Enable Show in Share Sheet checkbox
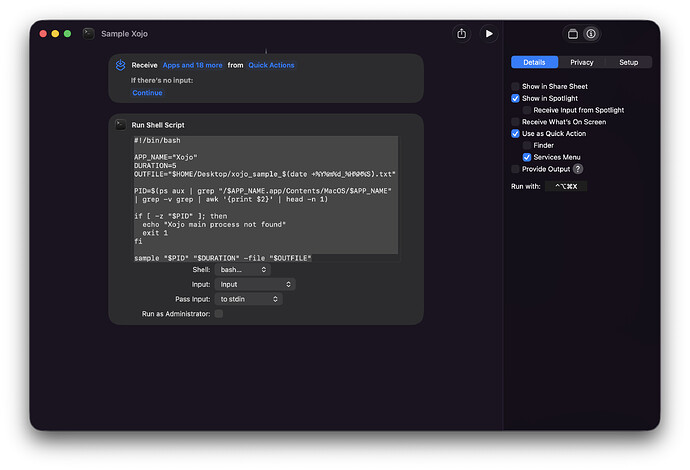Image resolution: width=690 pixels, height=470 pixels. pos(515,86)
